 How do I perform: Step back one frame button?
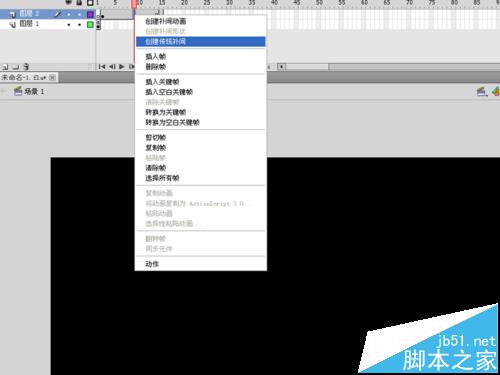[112, 67]
